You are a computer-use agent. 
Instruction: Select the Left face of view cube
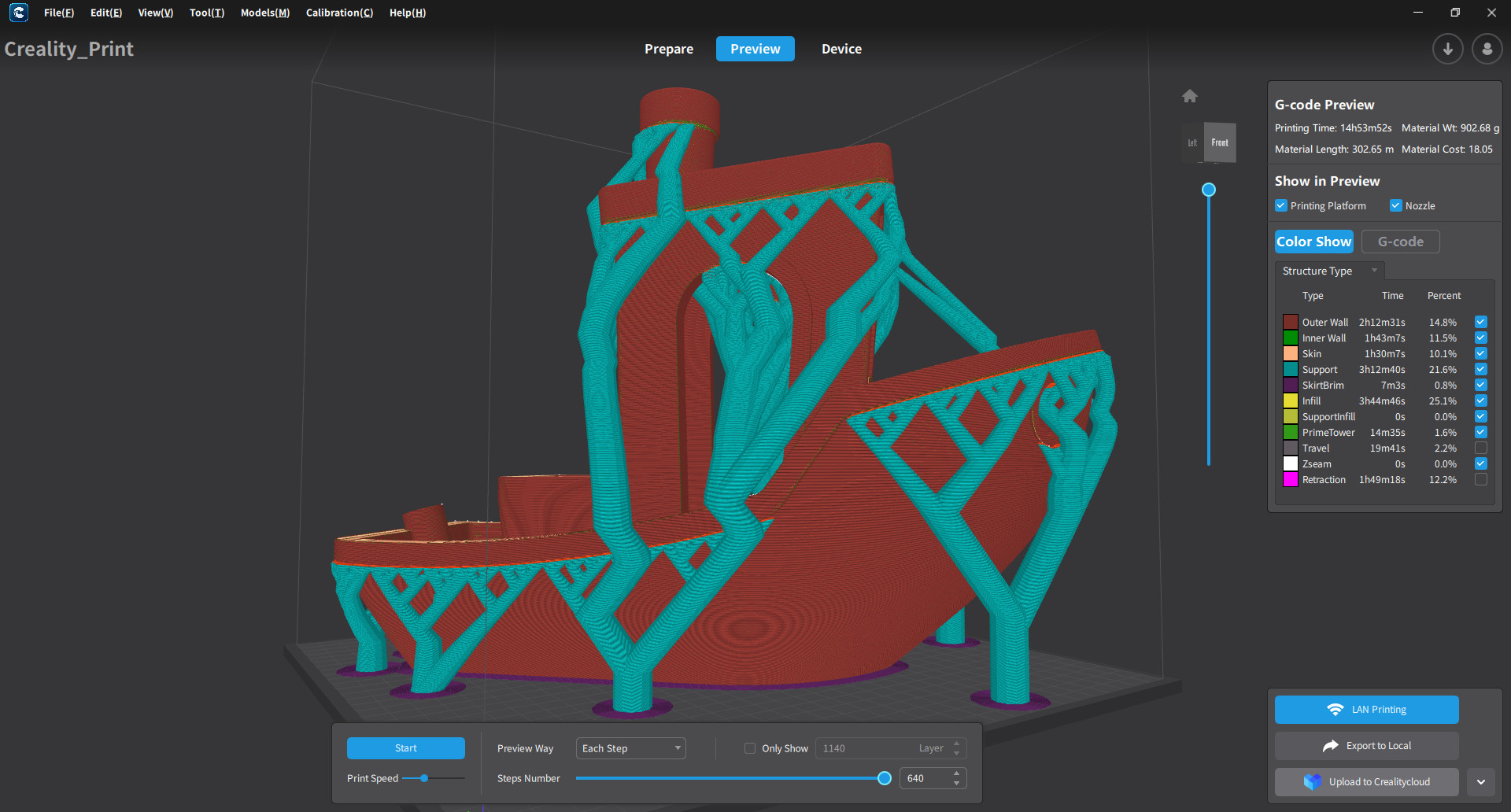(x=1192, y=142)
